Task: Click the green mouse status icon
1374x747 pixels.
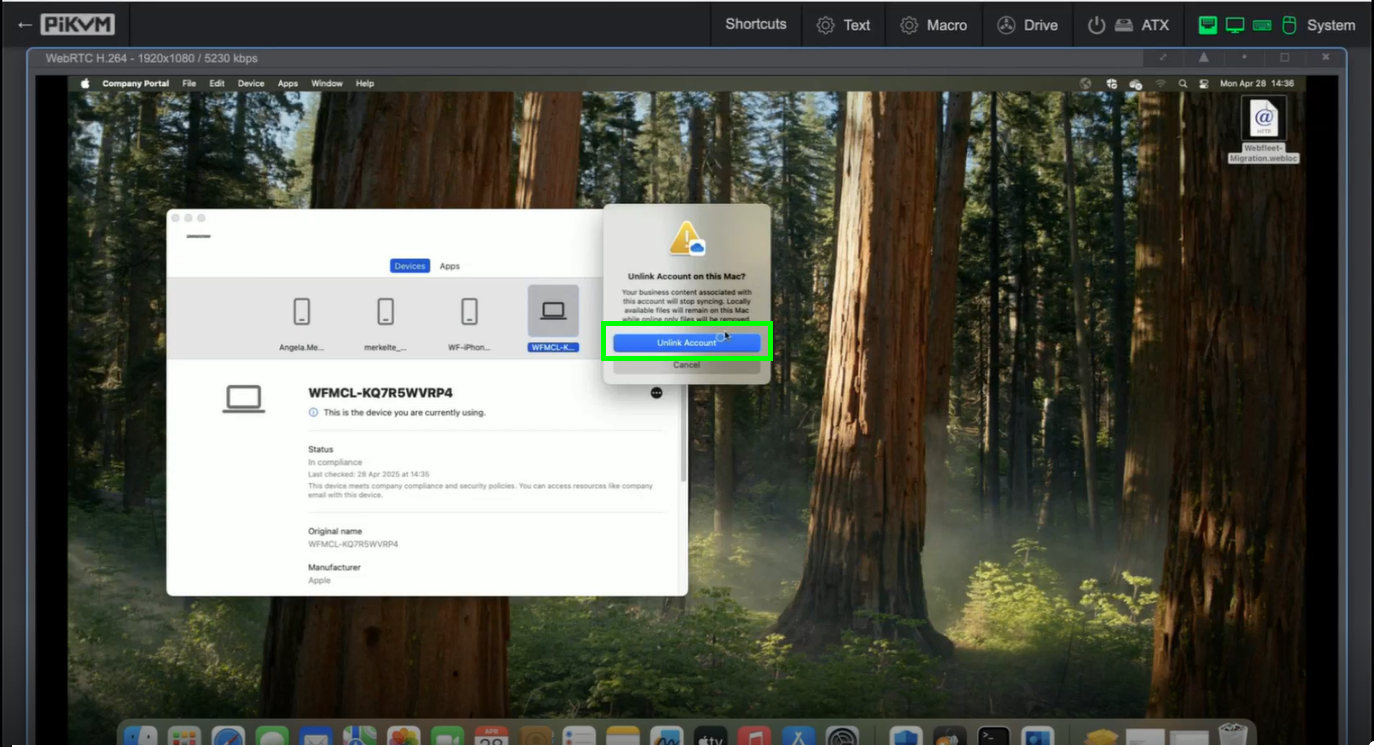Action: [x=1289, y=25]
